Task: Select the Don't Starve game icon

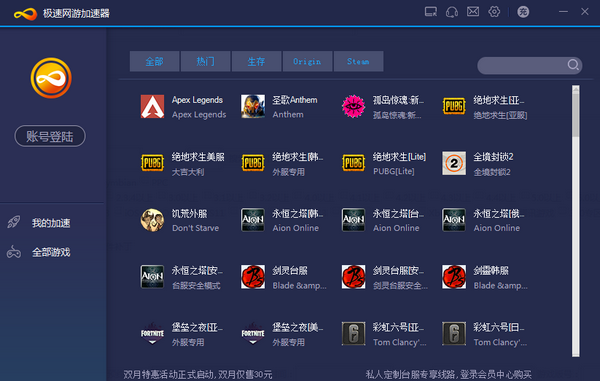Action: point(152,220)
